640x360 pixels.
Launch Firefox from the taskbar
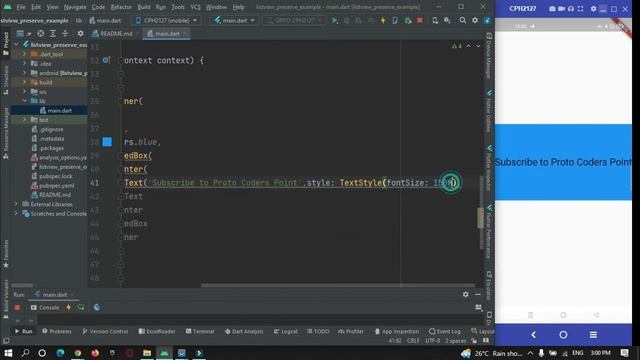[x=95, y=353]
